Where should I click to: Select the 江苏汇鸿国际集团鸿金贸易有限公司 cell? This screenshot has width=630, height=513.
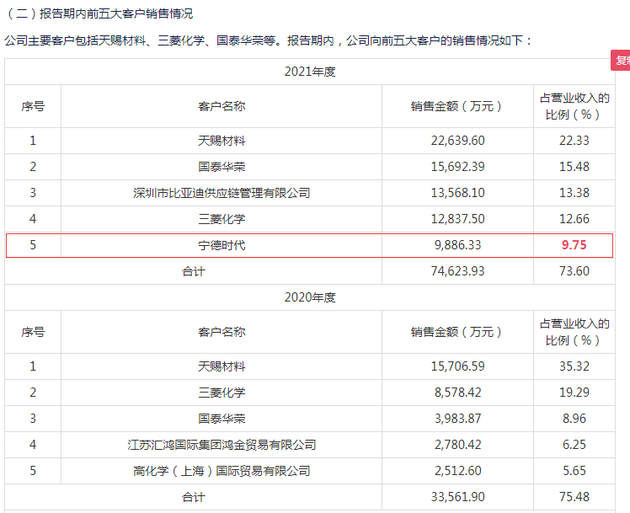pos(221,445)
